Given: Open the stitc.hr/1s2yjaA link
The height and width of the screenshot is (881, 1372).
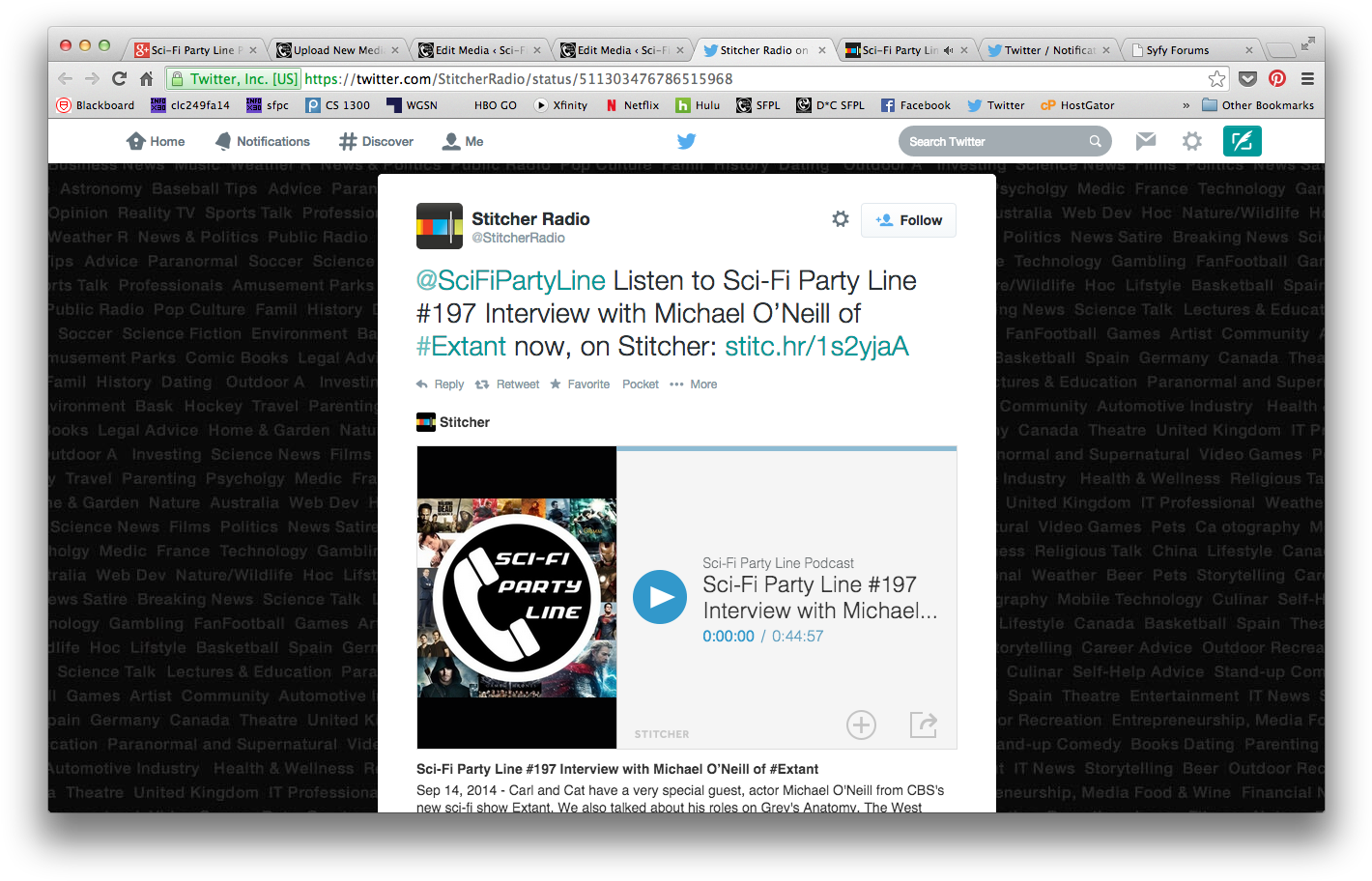Looking at the screenshot, I should [816, 346].
